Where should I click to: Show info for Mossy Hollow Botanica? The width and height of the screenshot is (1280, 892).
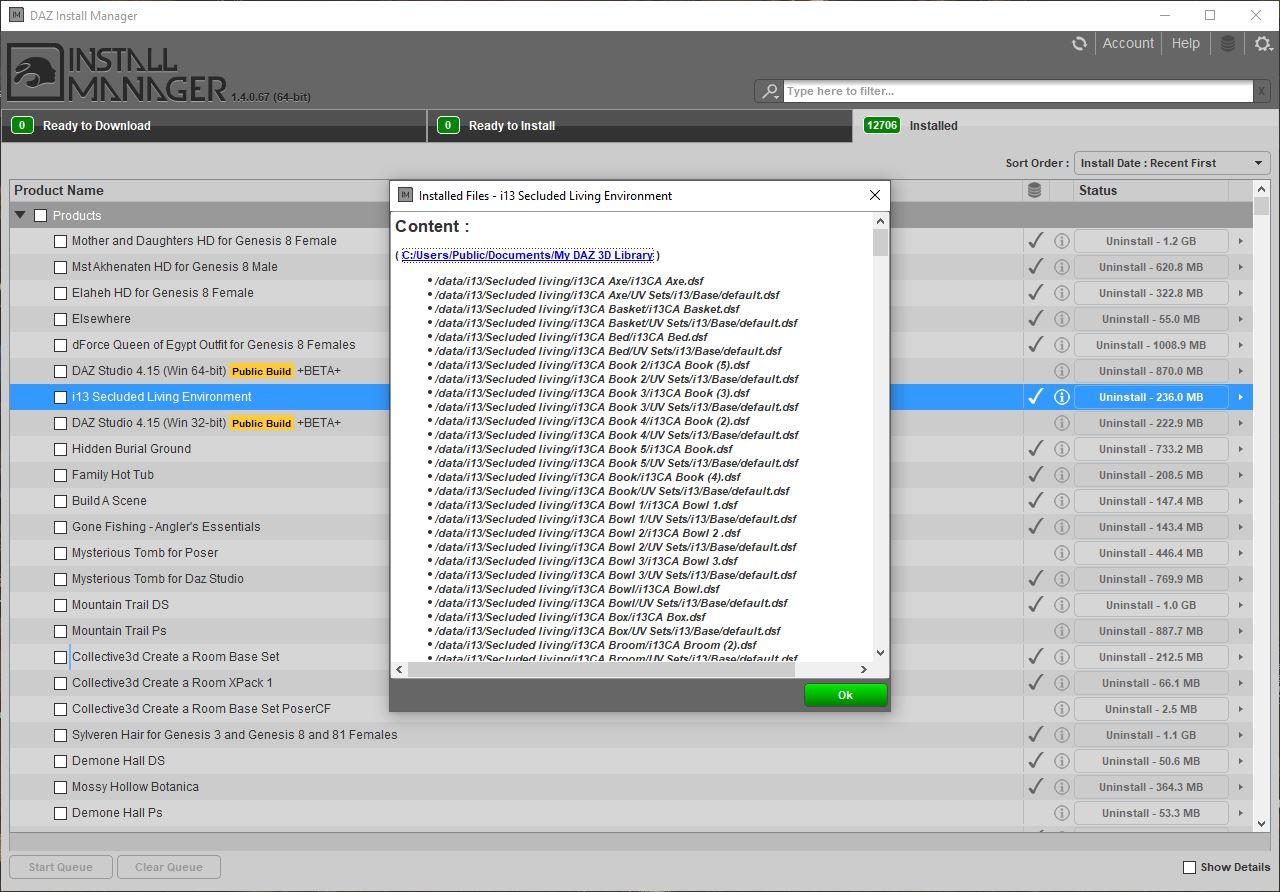click(1062, 787)
